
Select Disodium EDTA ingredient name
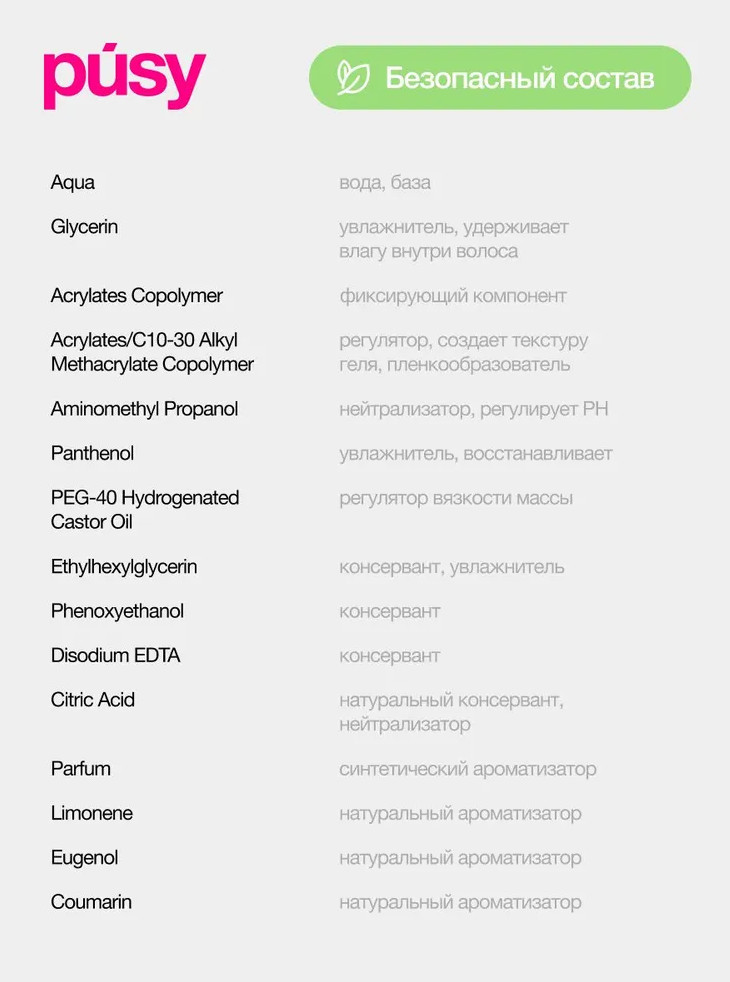(x=115, y=656)
